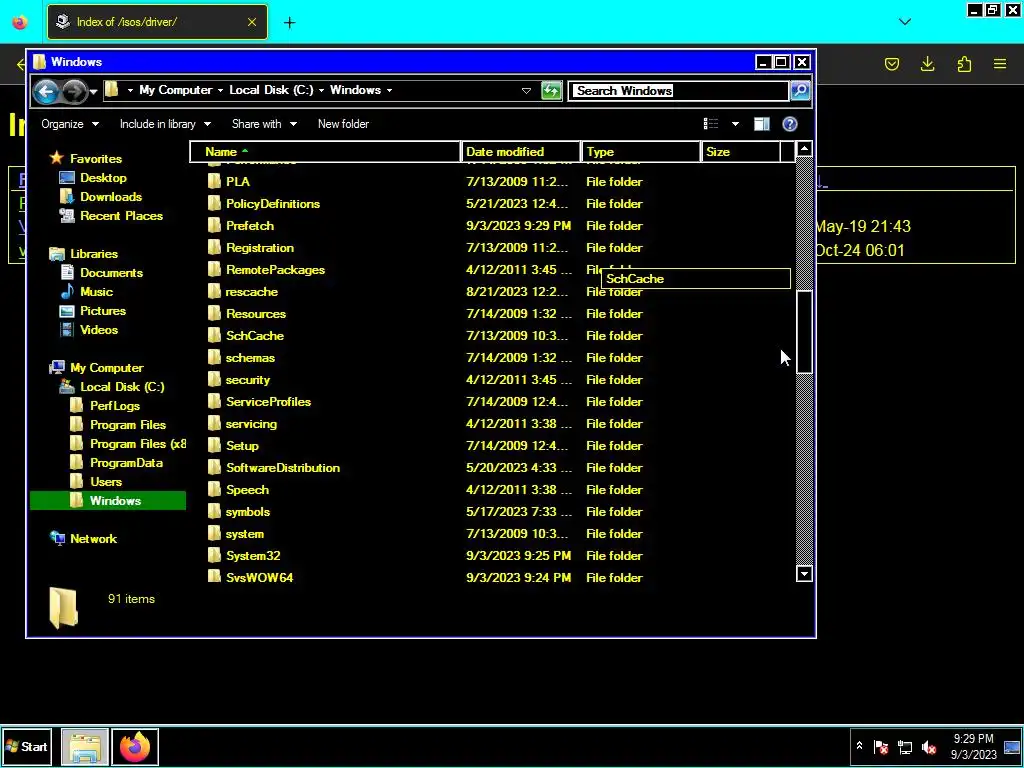Open Documents library in sidebar
Image resolution: width=1024 pixels, height=768 pixels.
111,273
